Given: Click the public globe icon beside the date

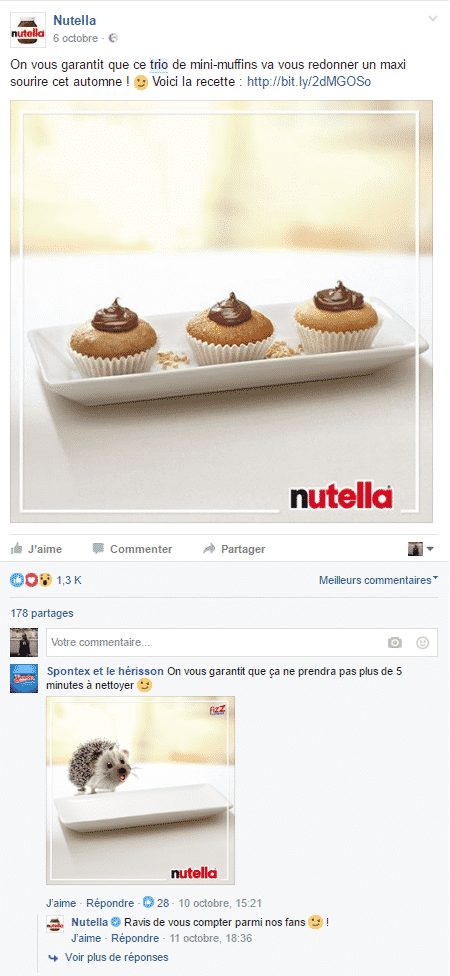Looking at the screenshot, I should pos(113,39).
